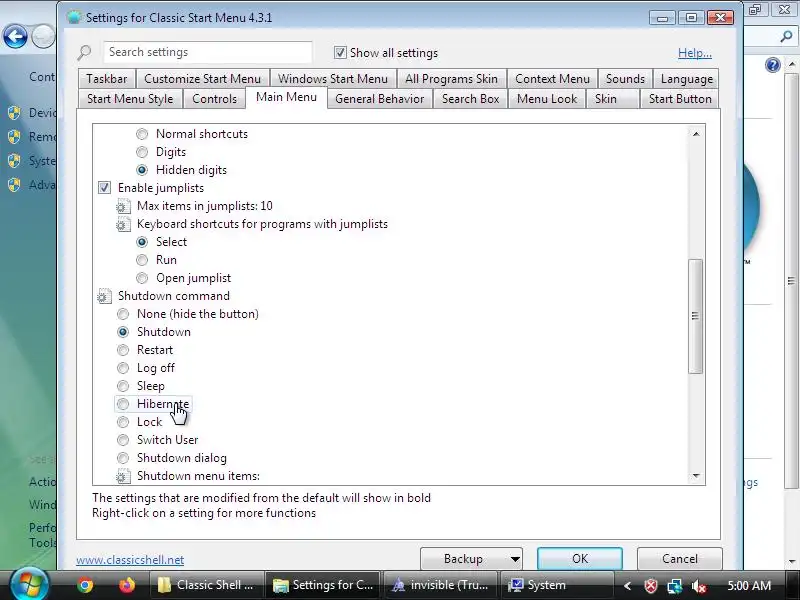Click the OK button
Image resolution: width=800 pixels, height=600 pixels.
580,559
